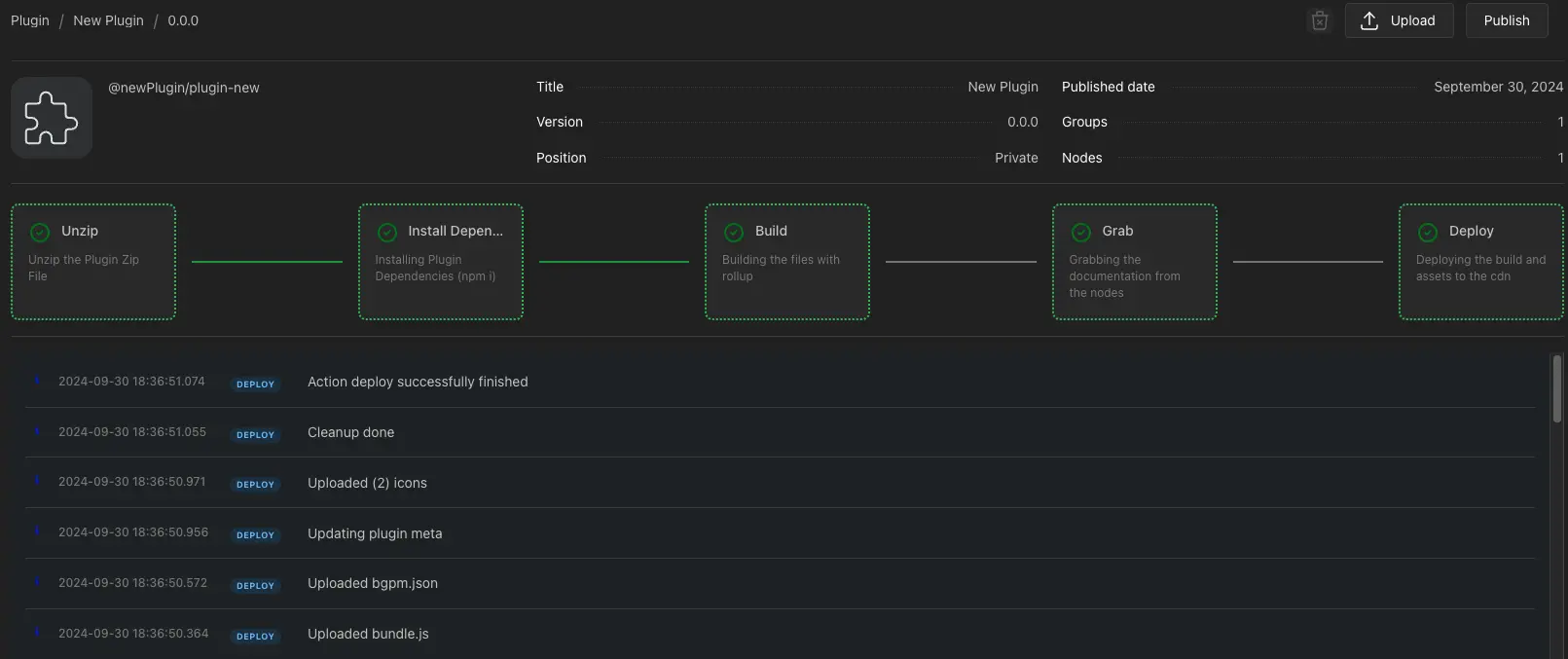1568x659 pixels.
Task: Click the DEPLOY tag on Uploaded bundle.js row
Action: (x=255, y=636)
